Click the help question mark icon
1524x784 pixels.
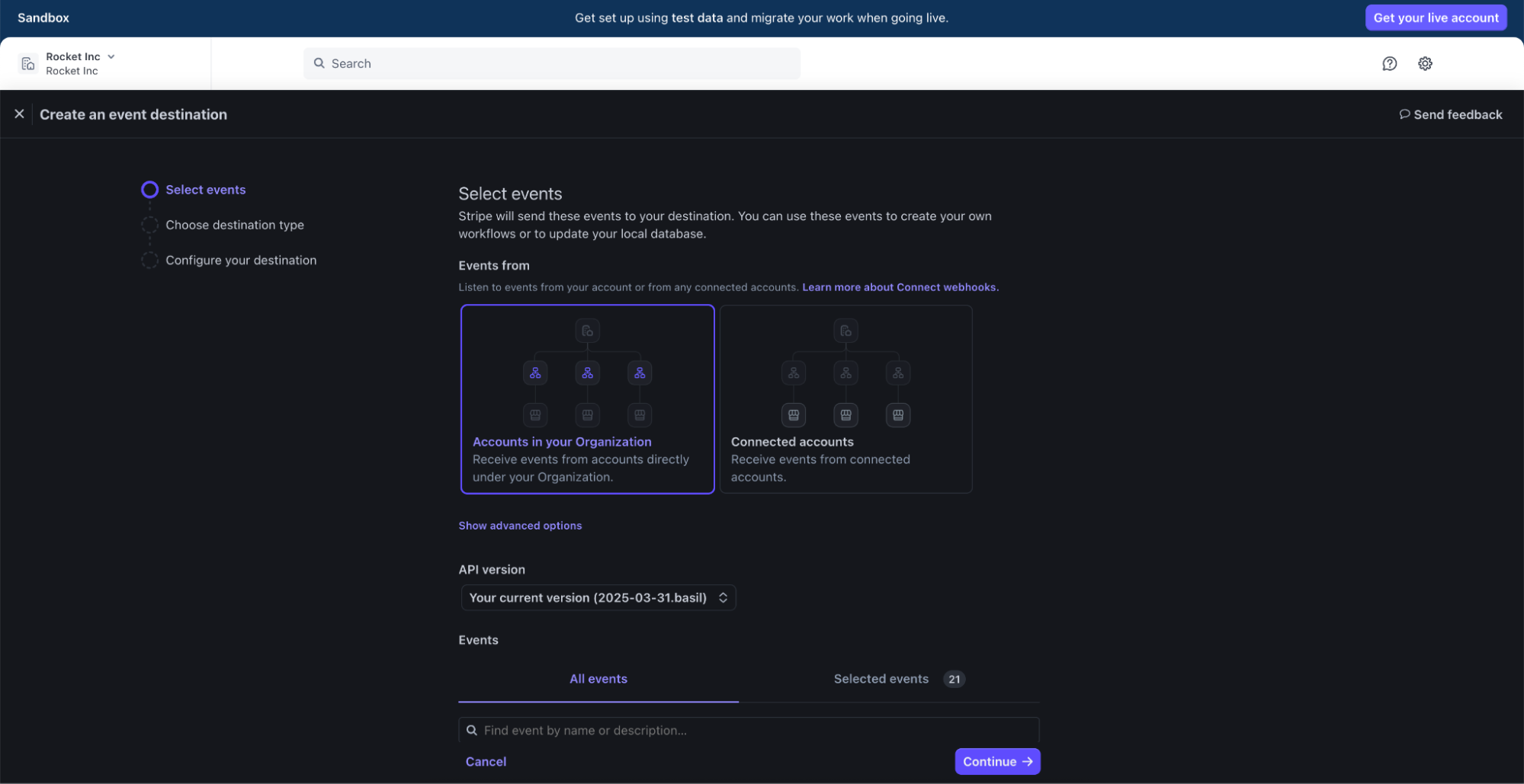point(1389,64)
